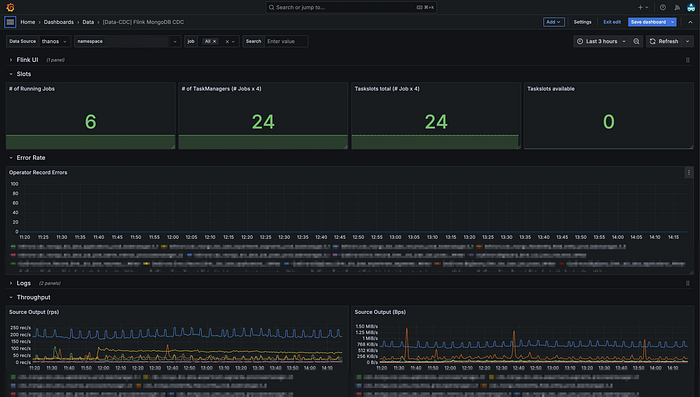Focus the Search or jump to field
This screenshot has width=700, height=397.
click(351, 7)
